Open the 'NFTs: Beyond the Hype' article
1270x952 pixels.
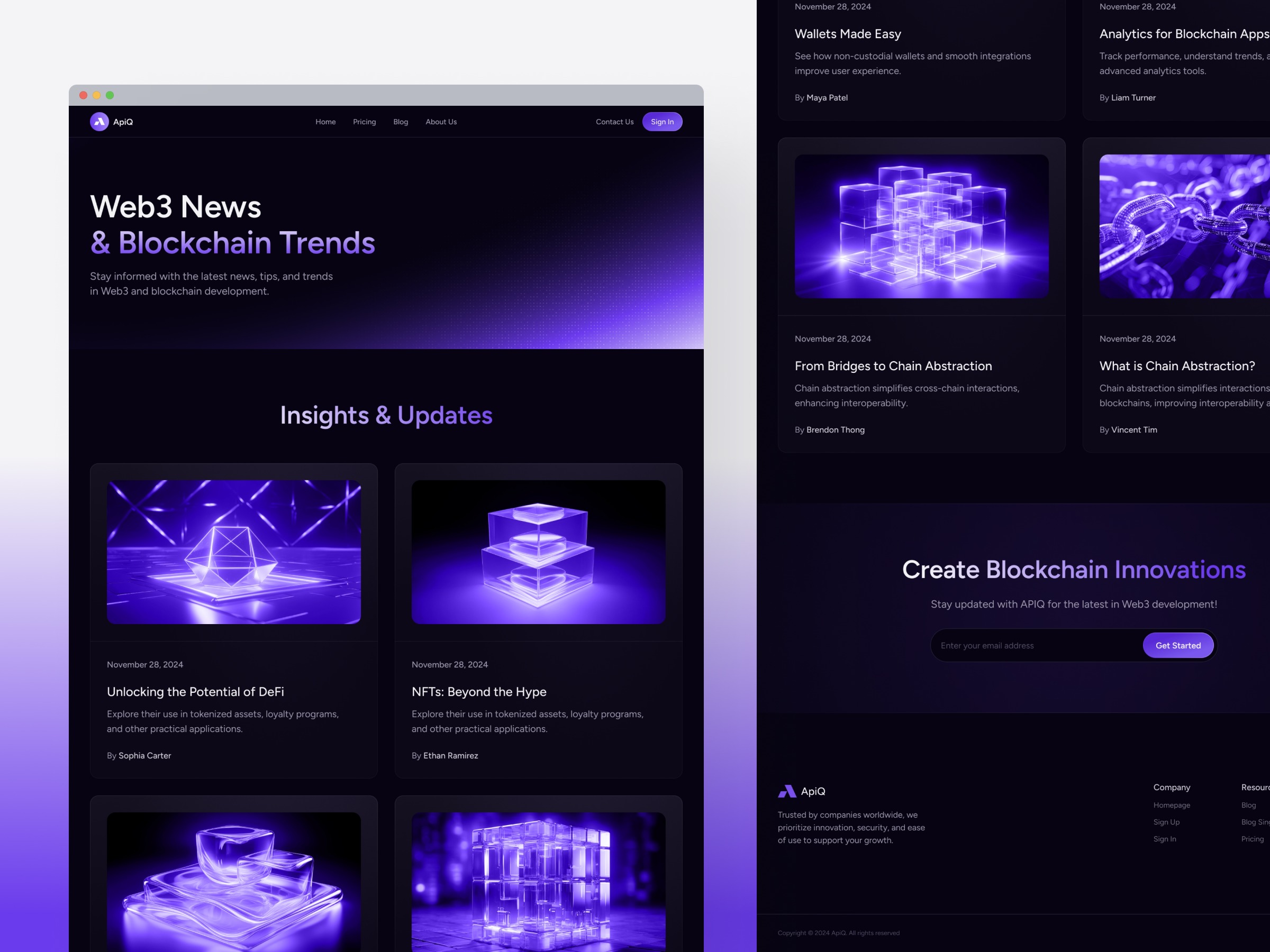tap(479, 691)
